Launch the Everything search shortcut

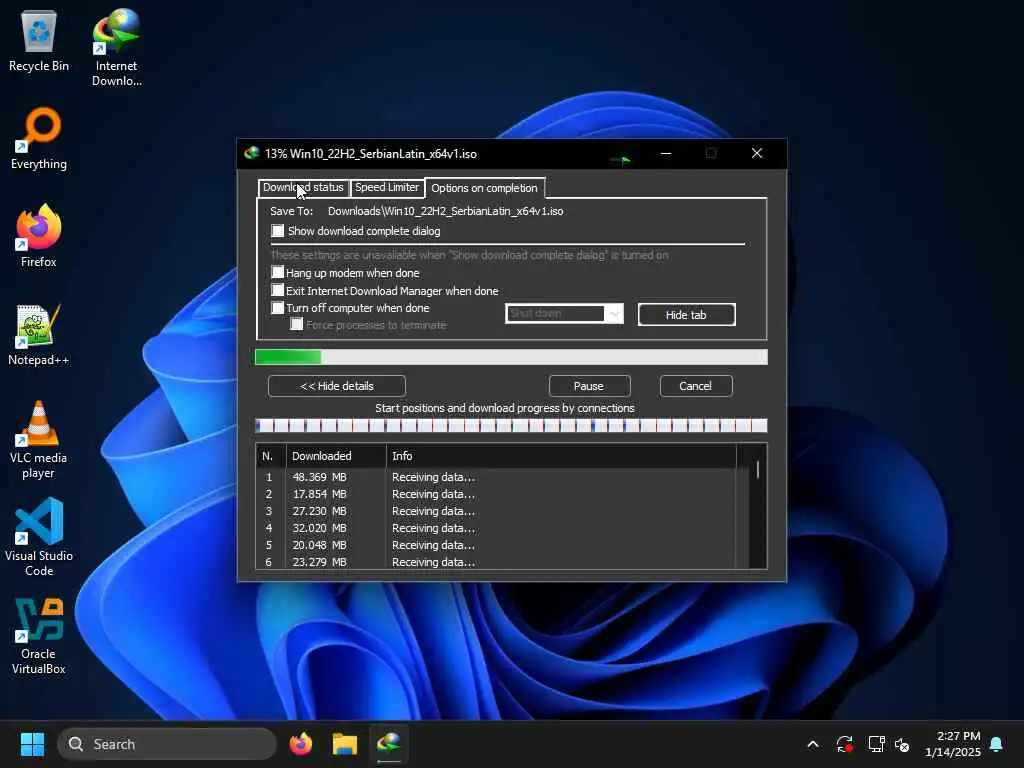coord(39,139)
